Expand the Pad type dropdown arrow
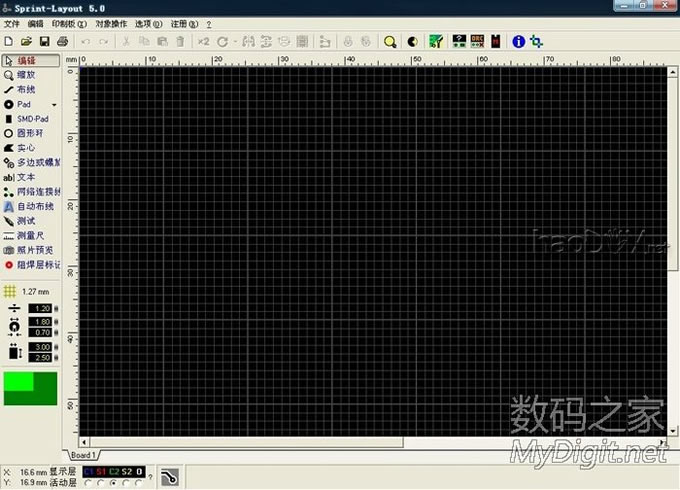The image size is (680, 490). pyautogui.click(x=54, y=104)
